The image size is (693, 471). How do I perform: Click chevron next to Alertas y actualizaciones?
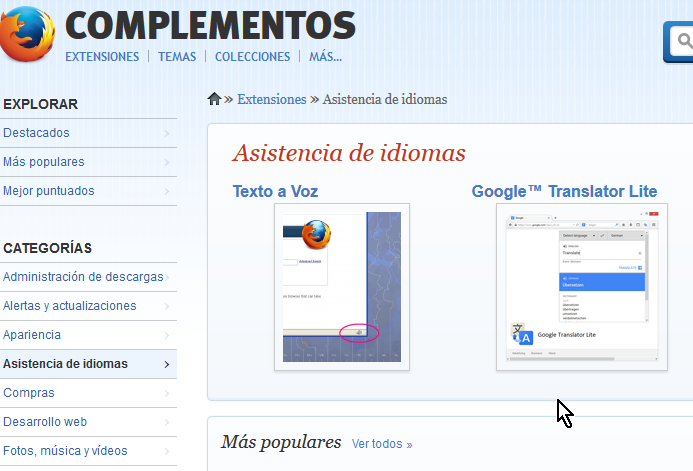point(167,306)
